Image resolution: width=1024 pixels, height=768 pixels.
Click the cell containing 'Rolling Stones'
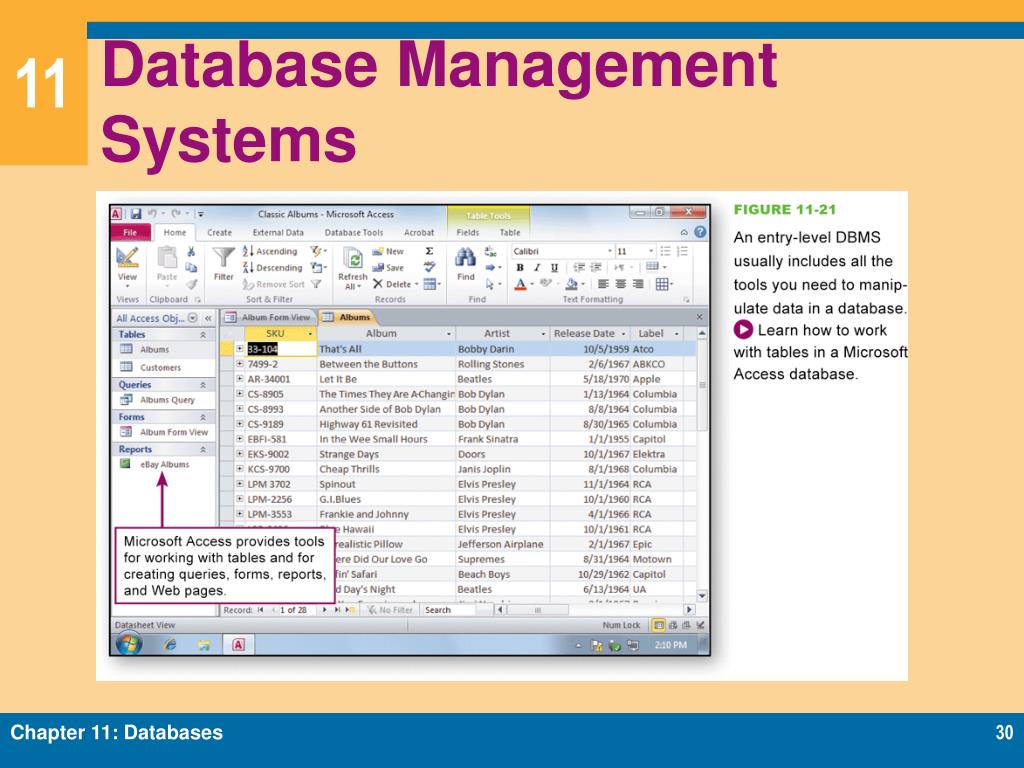(502, 364)
